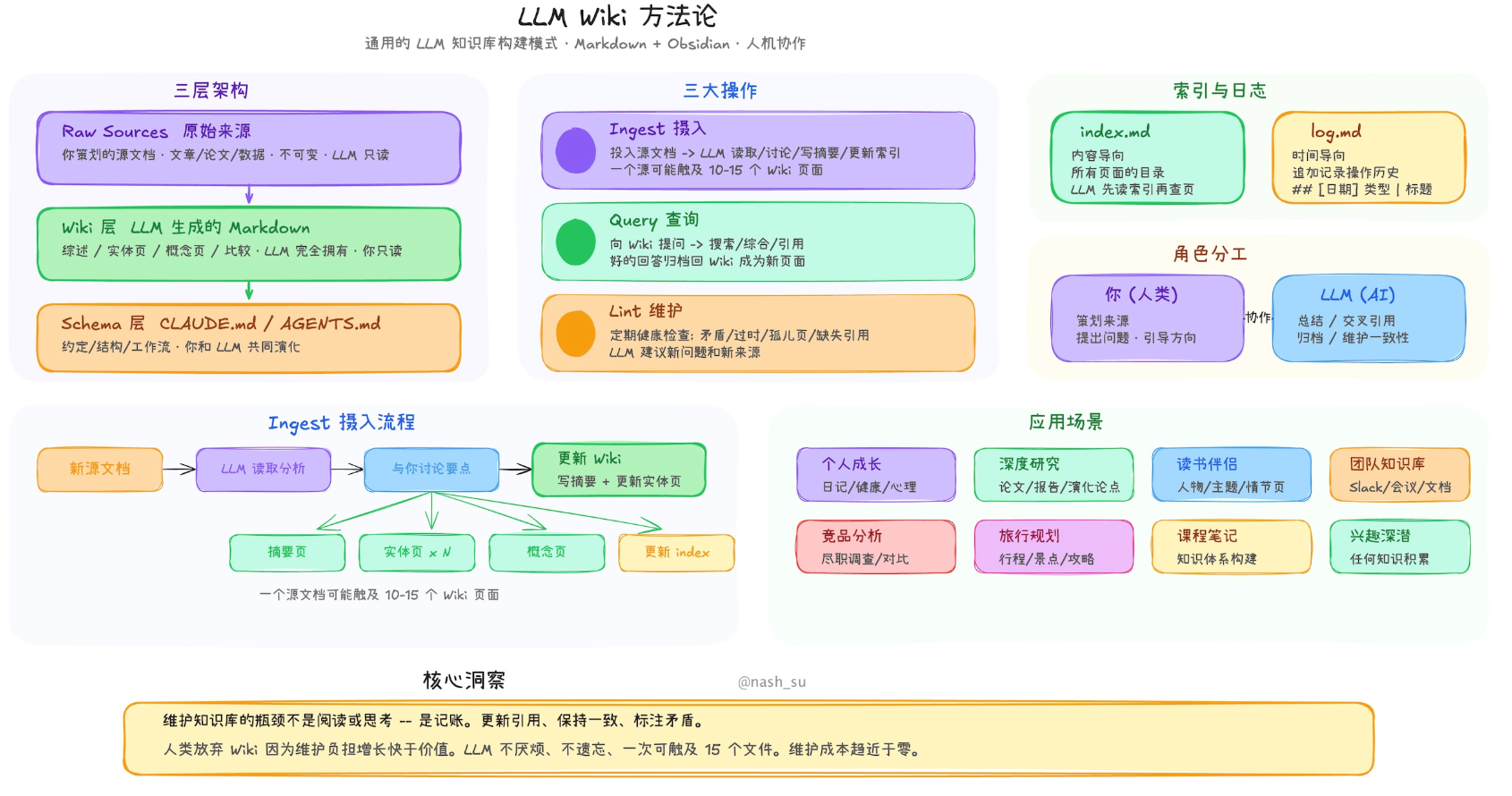Viewport: 1512px width, 796px height.
Task: Click the log.md card
Action: [x=1368, y=158]
